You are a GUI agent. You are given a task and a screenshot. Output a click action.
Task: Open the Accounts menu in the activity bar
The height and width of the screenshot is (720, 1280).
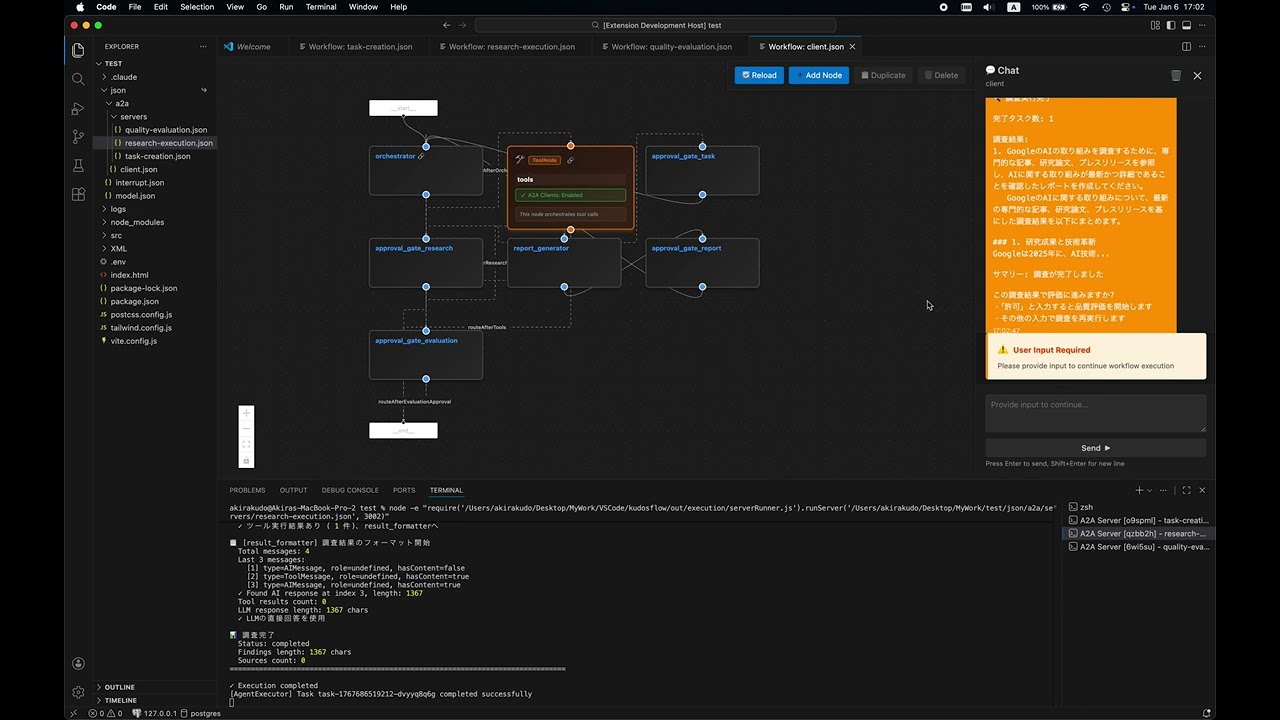click(x=78, y=663)
